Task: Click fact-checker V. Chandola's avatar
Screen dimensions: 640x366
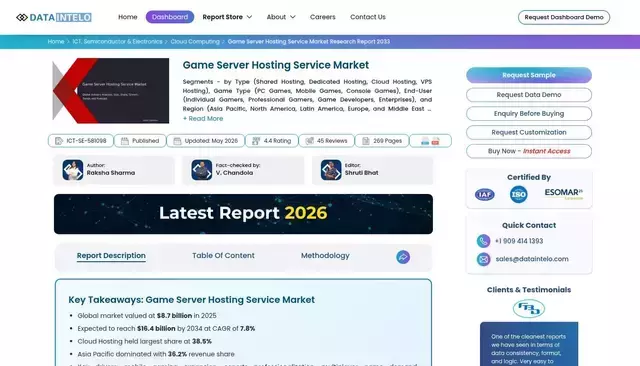Action: 202,170
